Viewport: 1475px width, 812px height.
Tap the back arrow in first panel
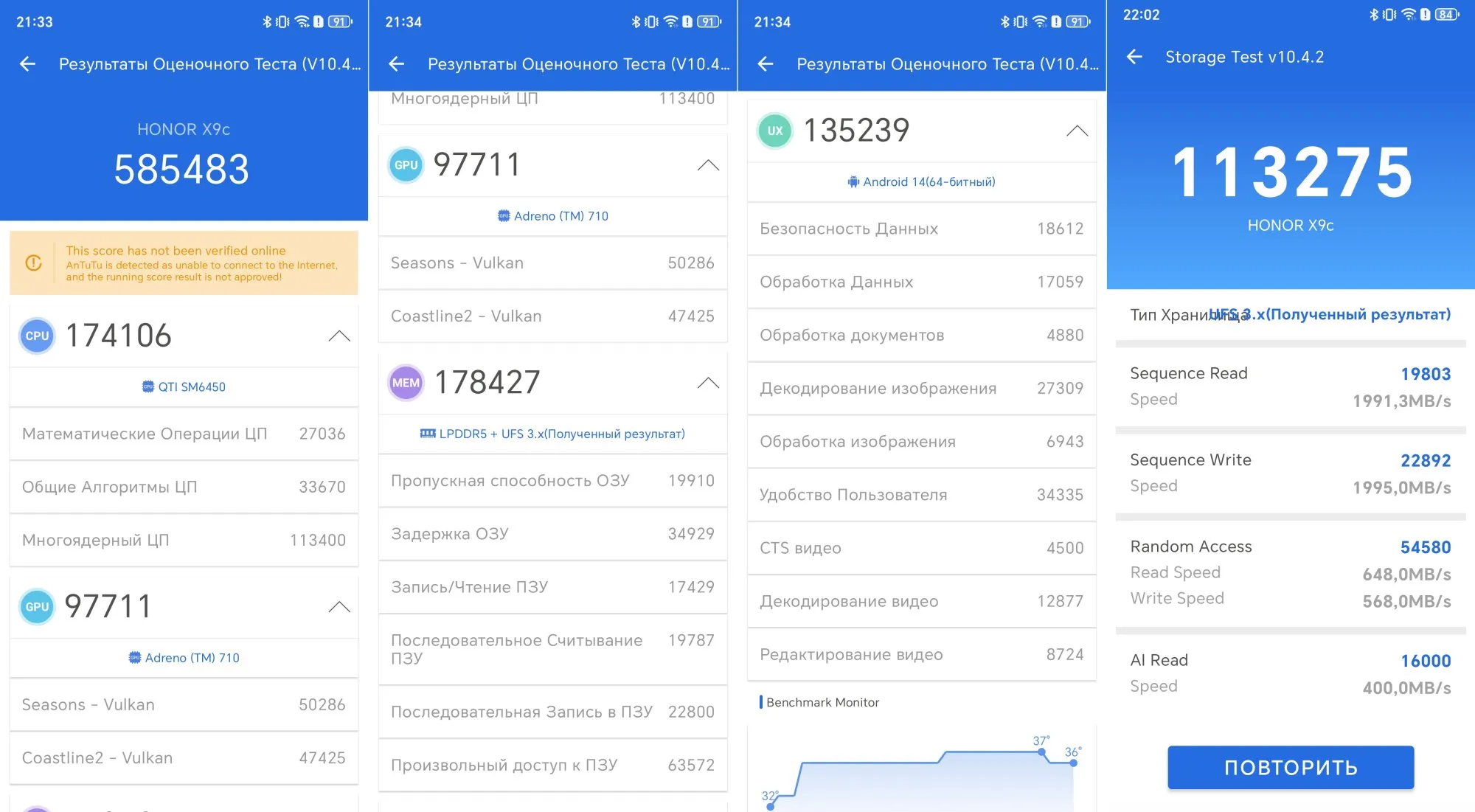(x=28, y=64)
